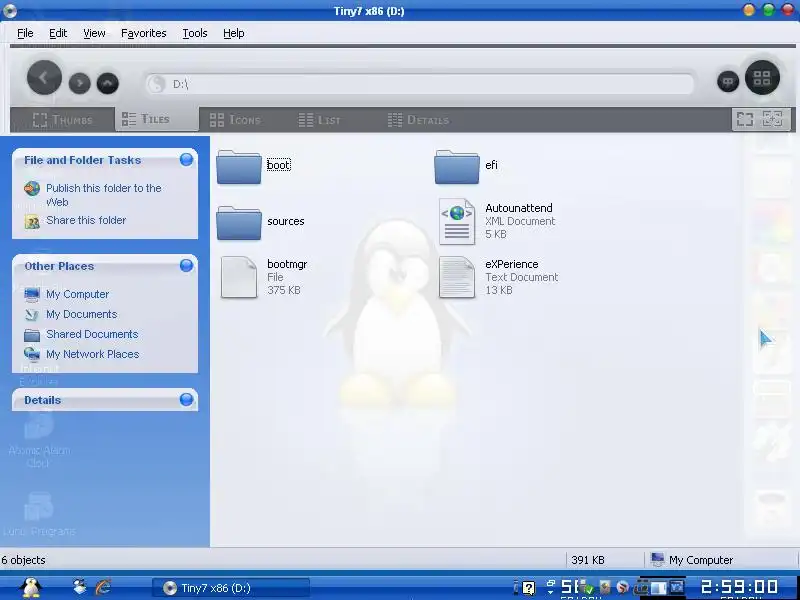Open the Edit menu
Image resolution: width=800 pixels, height=600 pixels.
tap(58, 33)
